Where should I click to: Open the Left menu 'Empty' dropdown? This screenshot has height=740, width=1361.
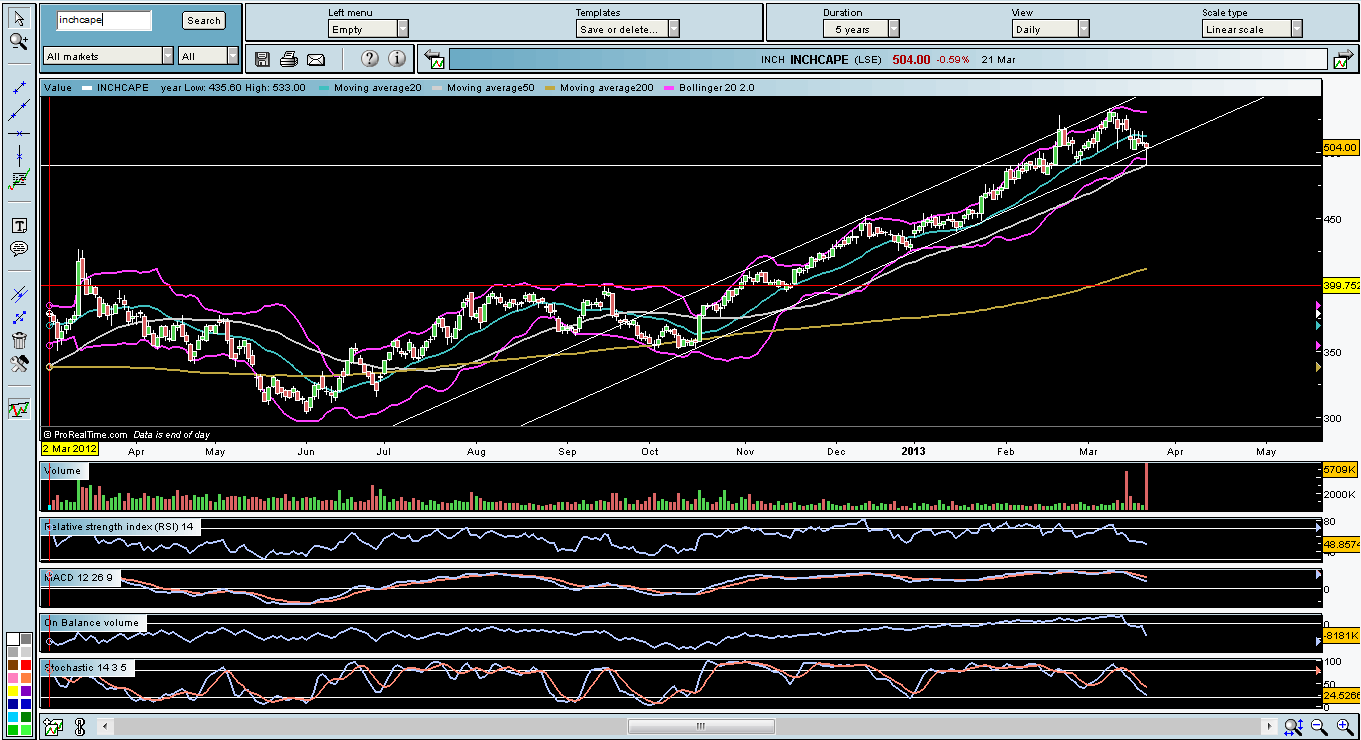click(x=368, y=29)
